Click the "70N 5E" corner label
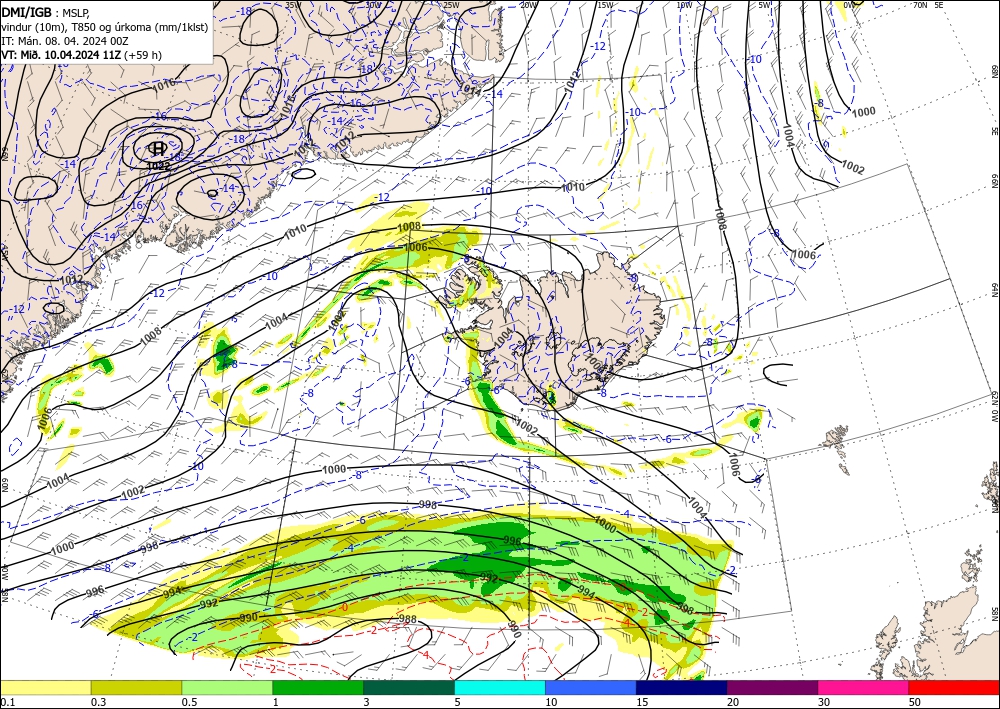This screenshot has height=709, width=1000. point(928,5)
